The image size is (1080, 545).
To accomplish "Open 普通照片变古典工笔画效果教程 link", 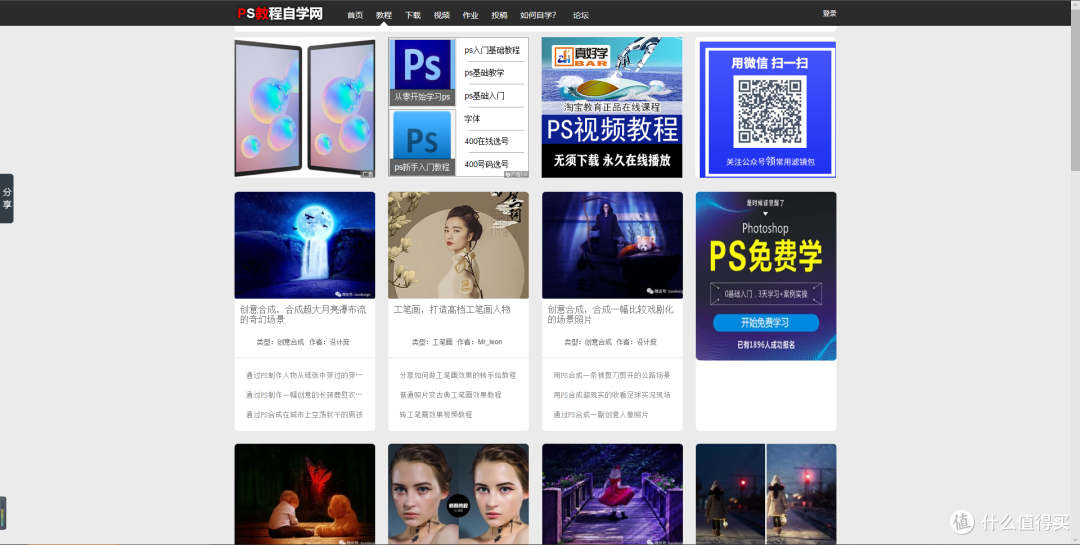I will click(450, 395).
